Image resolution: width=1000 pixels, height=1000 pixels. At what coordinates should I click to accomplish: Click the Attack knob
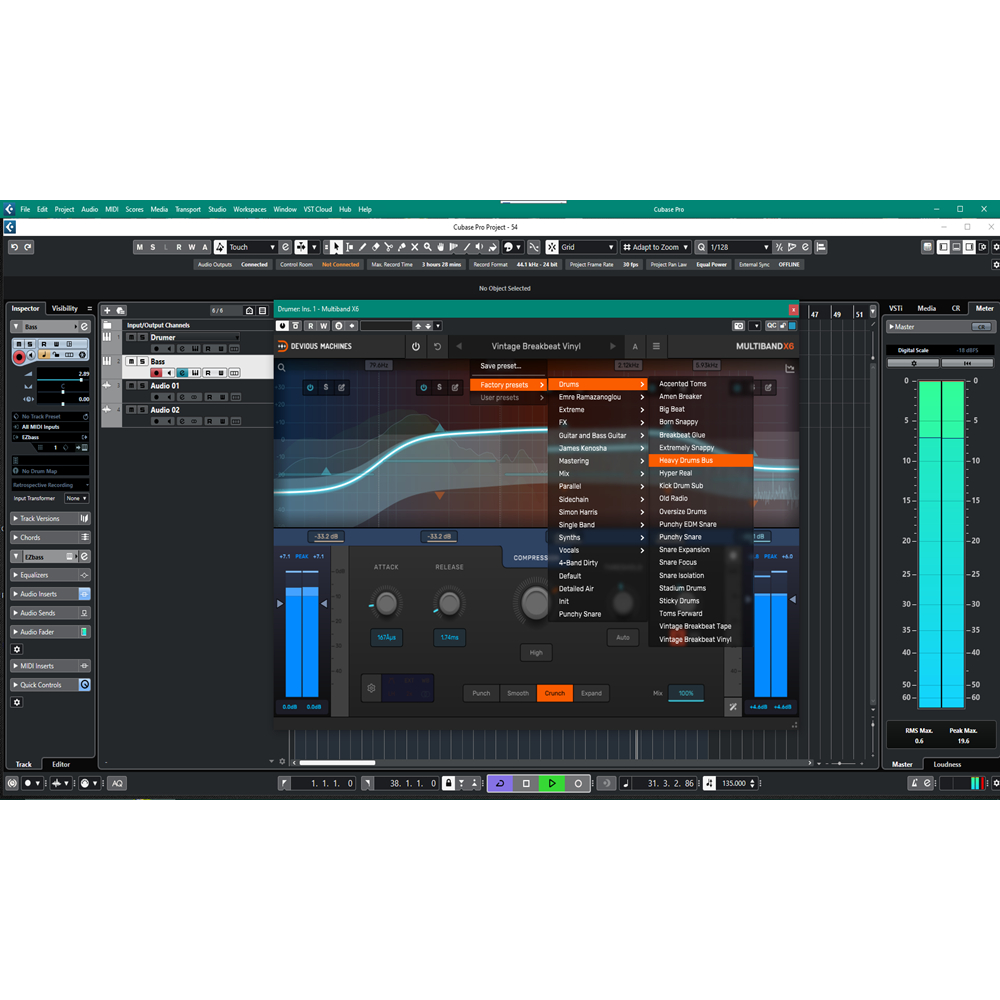point(386,602)
